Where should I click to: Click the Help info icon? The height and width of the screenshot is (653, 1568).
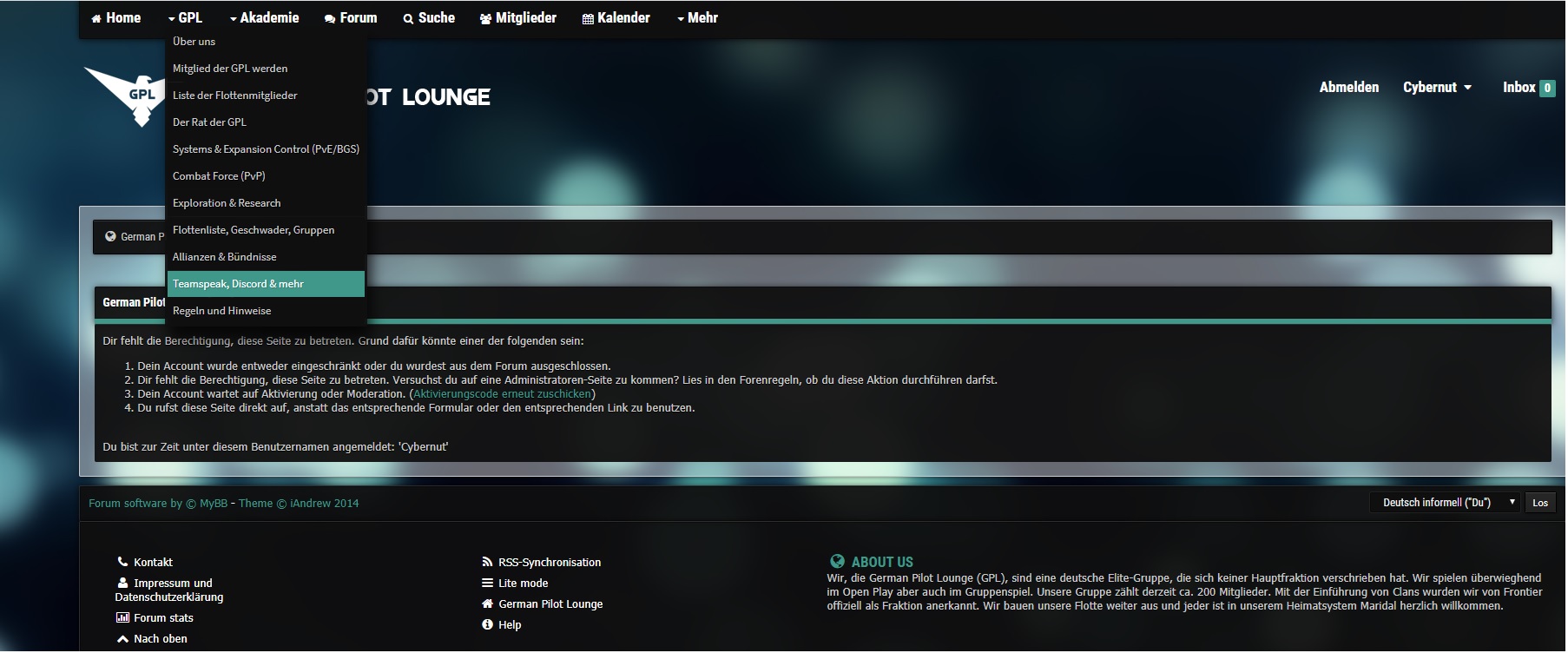(487, 625)
